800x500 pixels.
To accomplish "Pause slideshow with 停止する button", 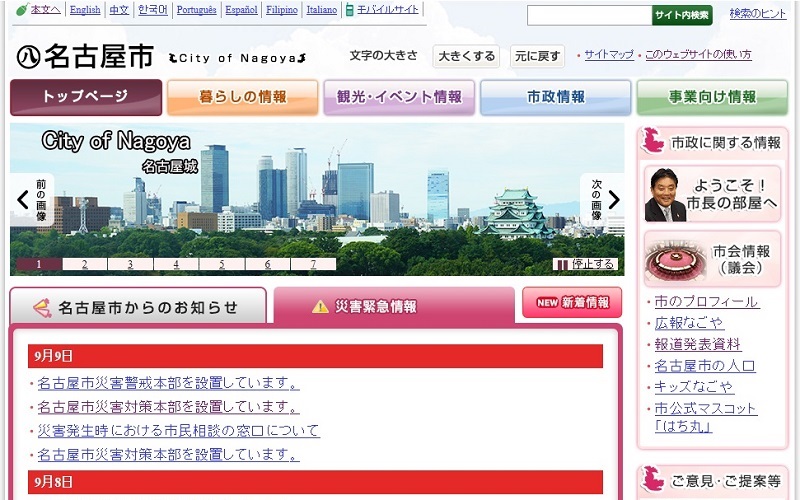I will coord(585,264).
